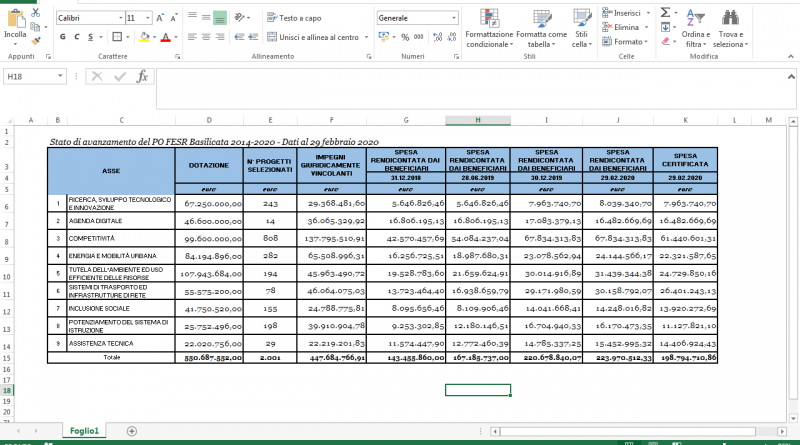Screen dimensions: 800x445
Task: Align text left
Action: pyautogui.click(x=192, y=37)
